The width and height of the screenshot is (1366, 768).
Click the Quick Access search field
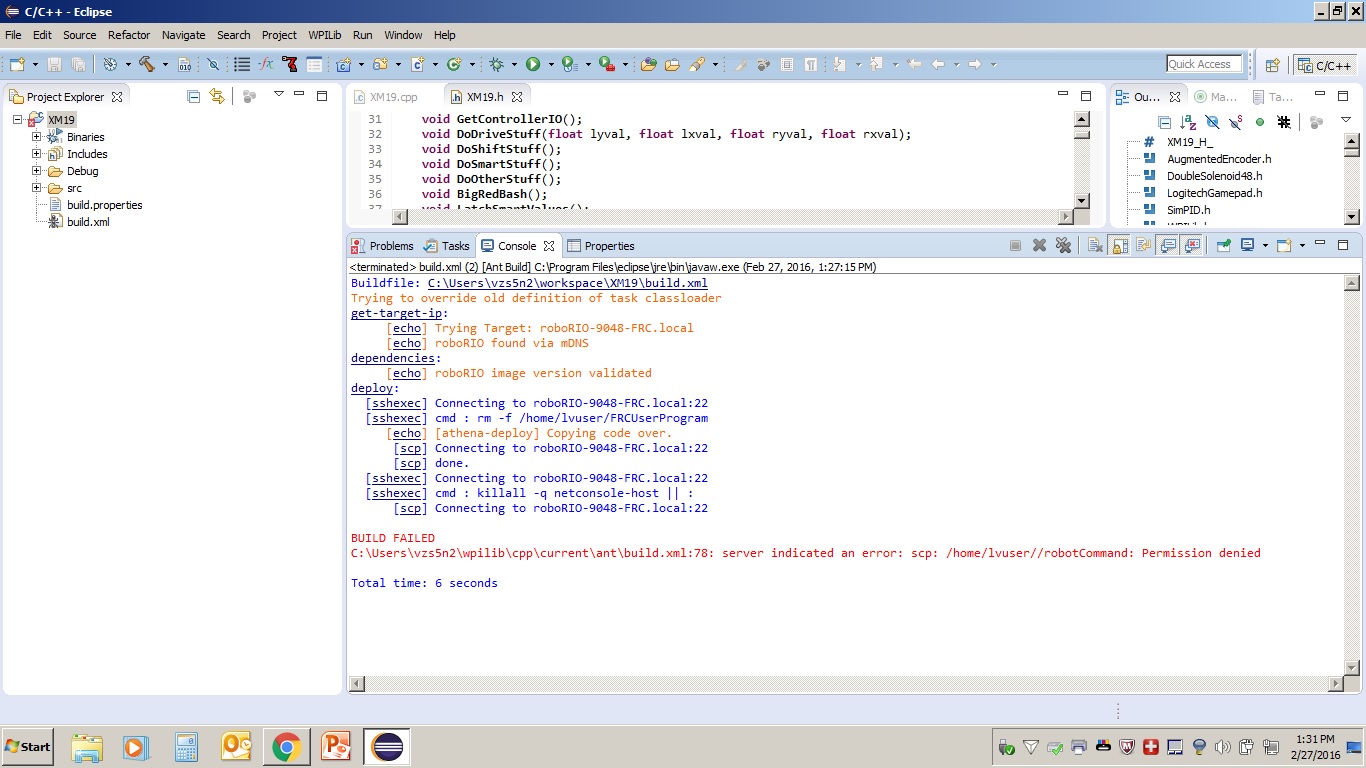click(x=1204, y=64)
